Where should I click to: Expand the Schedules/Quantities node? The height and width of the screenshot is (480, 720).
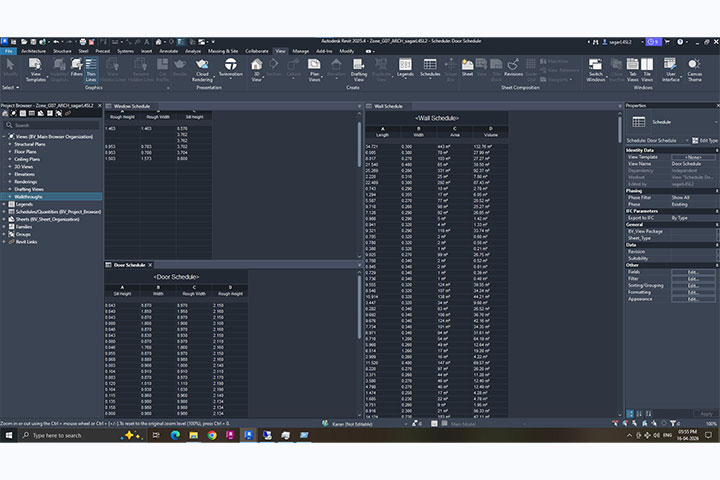click(4, 212)
